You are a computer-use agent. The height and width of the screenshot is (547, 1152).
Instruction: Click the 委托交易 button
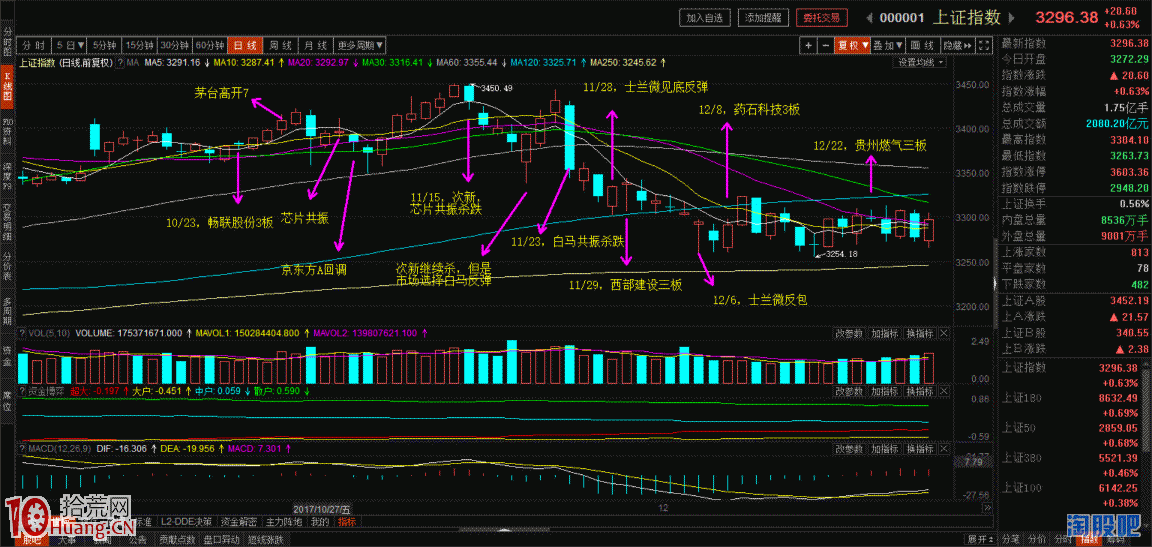[x=821, y=17]
